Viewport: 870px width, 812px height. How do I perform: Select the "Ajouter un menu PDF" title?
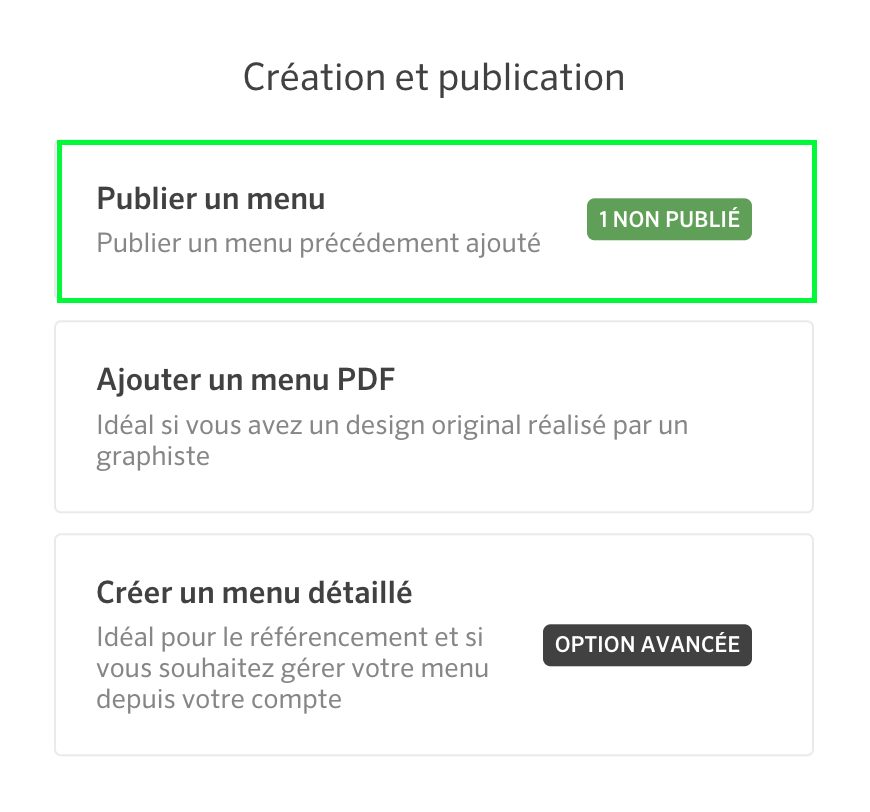[246, 381]
